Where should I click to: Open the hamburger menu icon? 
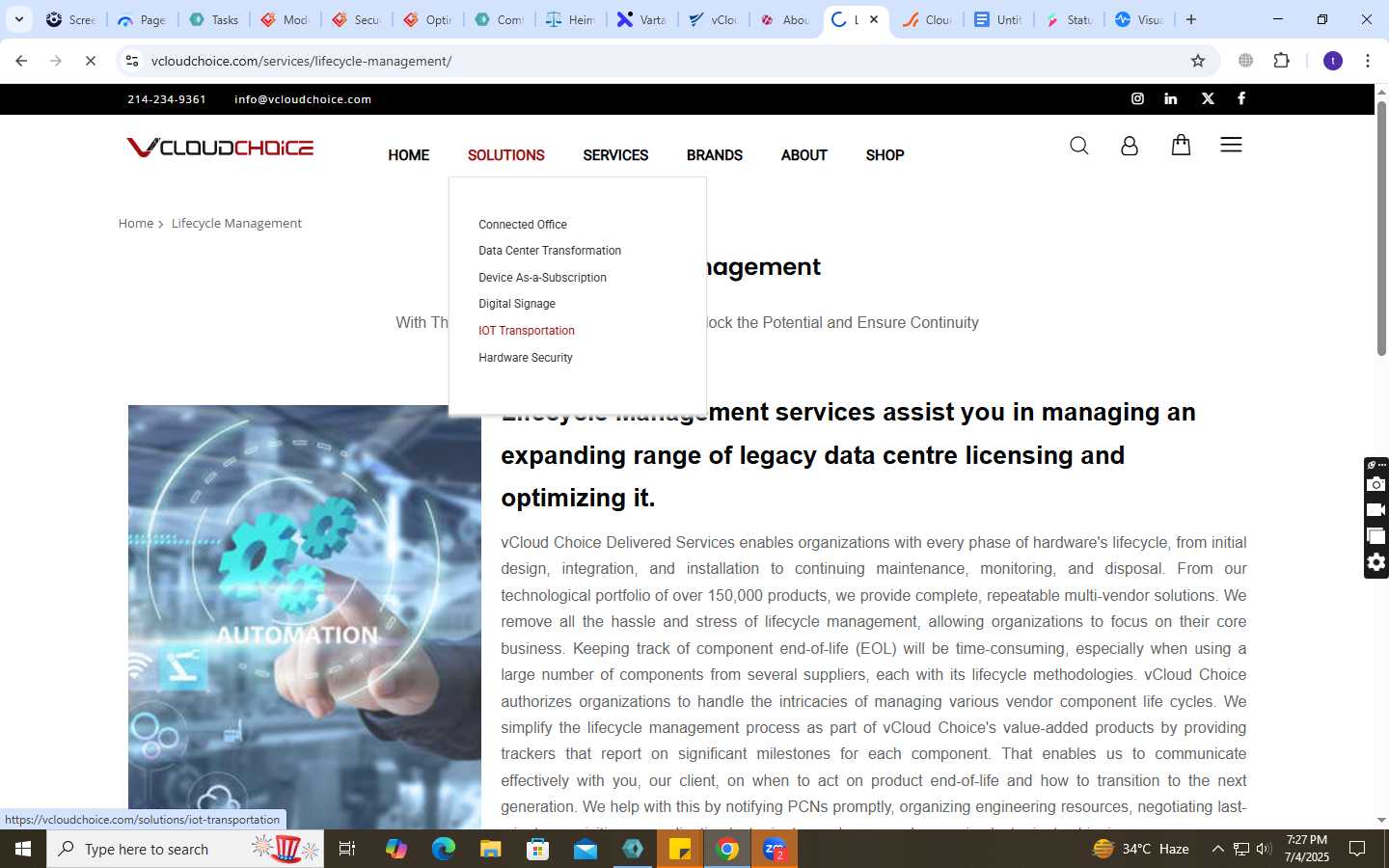tap(1231, 145)
